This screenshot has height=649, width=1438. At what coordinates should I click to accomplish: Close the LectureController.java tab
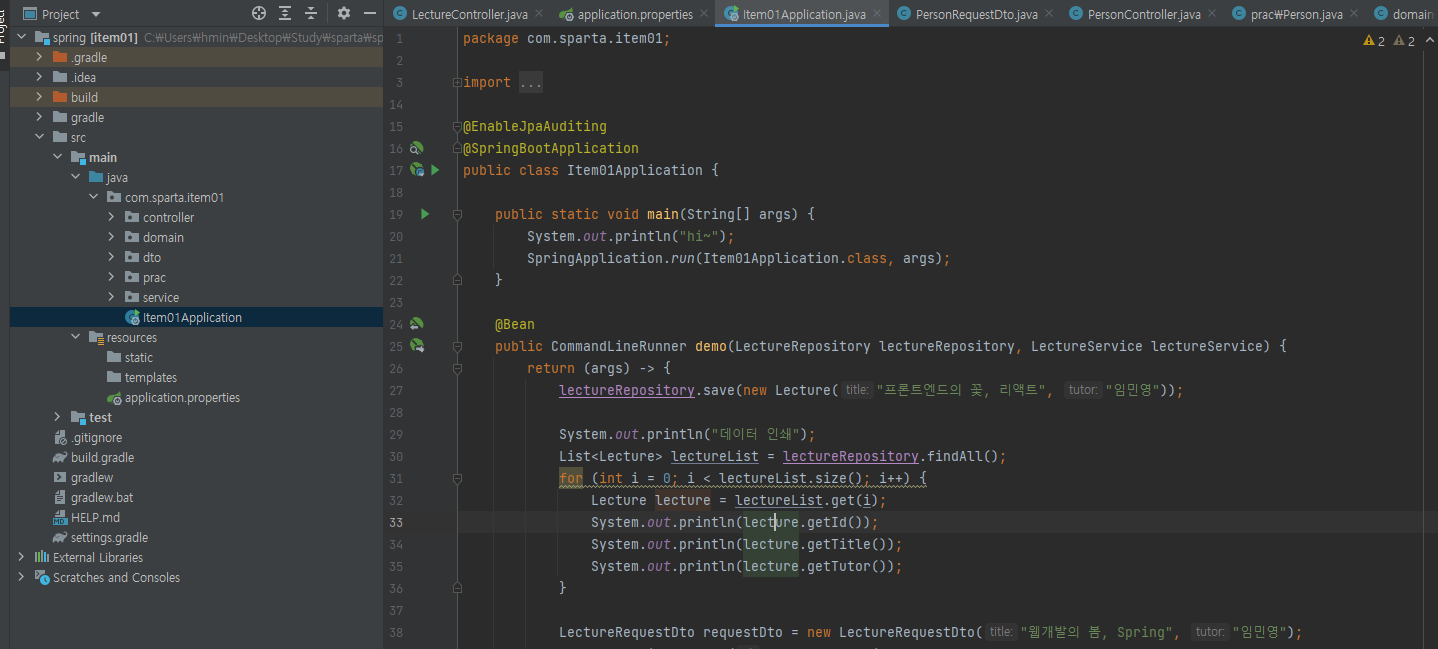click(x=539, y=14)
